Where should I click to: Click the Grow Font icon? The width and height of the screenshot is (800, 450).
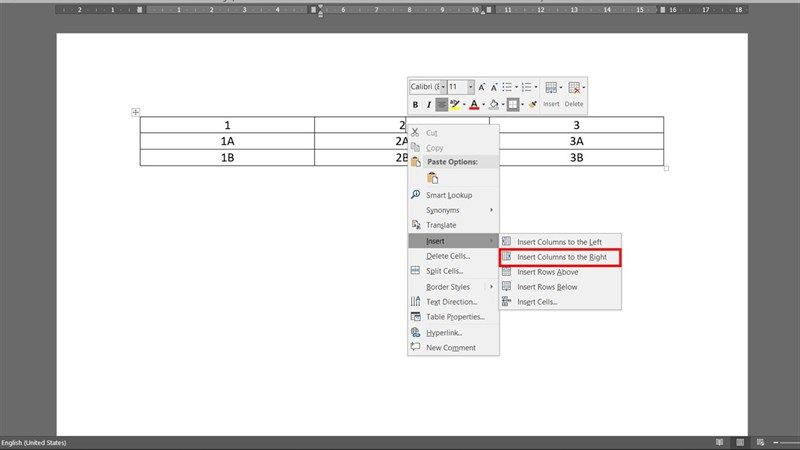[482, 88]
